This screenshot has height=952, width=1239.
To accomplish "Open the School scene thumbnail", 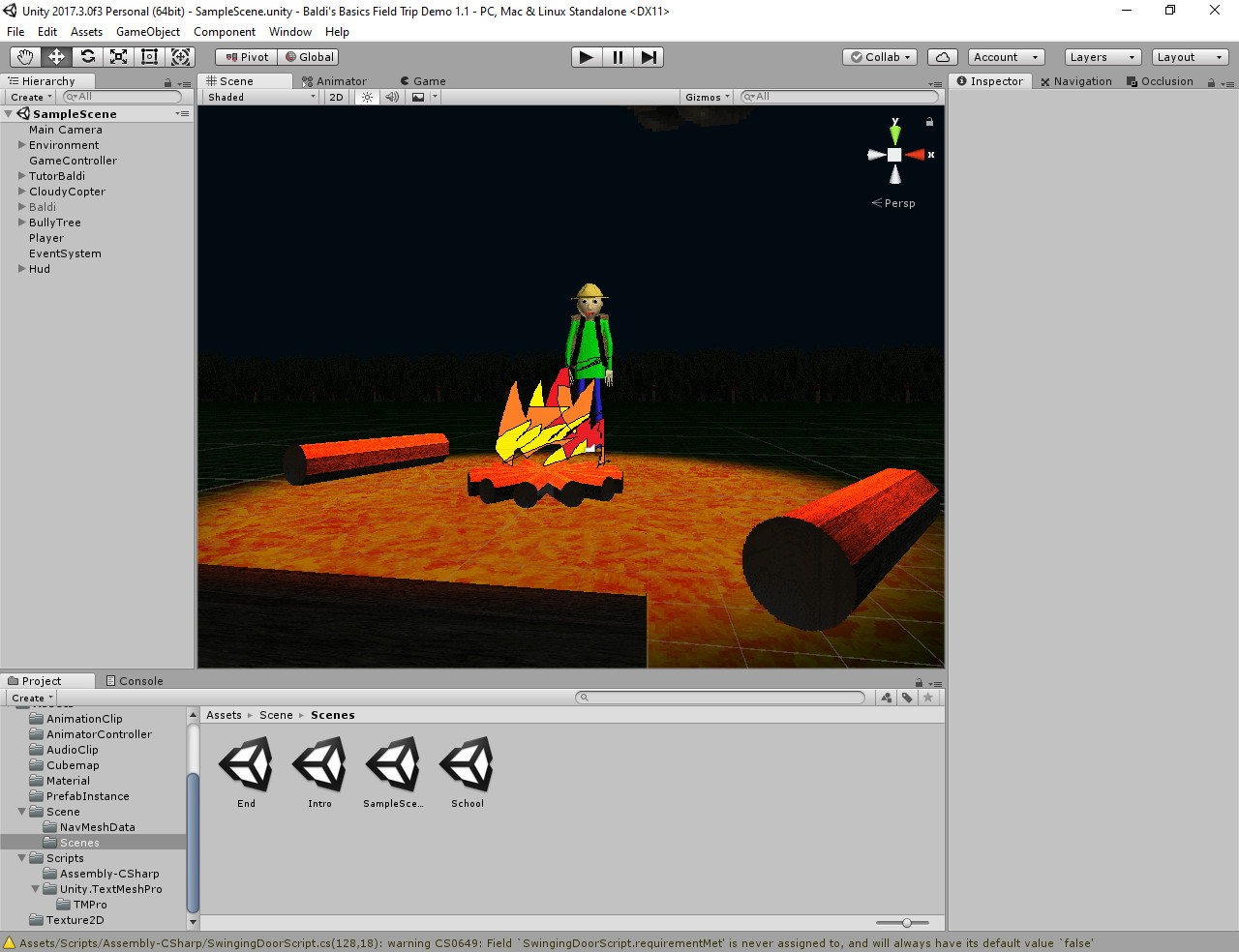I will [467, 764].
